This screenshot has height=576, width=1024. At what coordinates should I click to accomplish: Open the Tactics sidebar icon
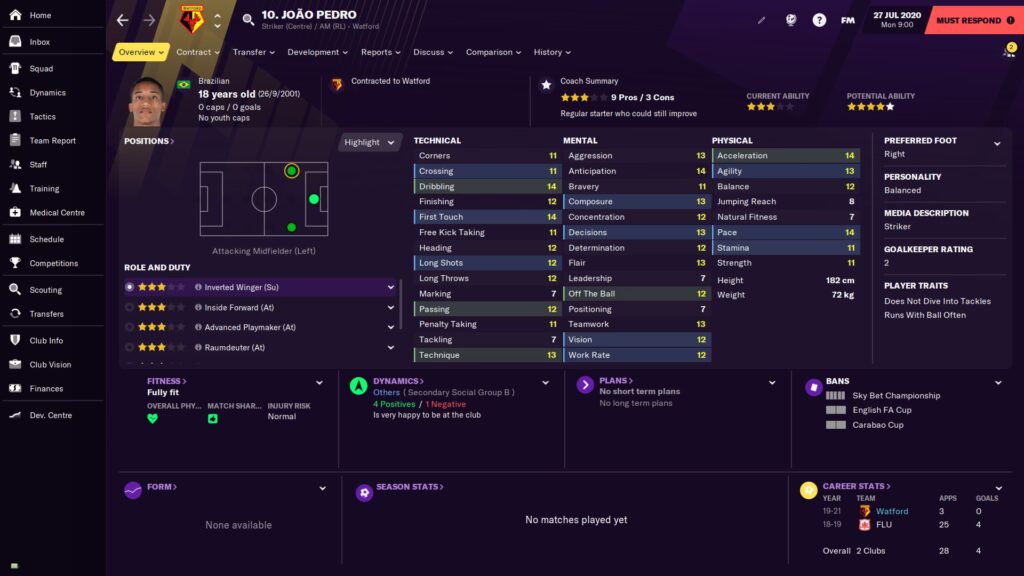pyautogui.click(x=15, y=116)
